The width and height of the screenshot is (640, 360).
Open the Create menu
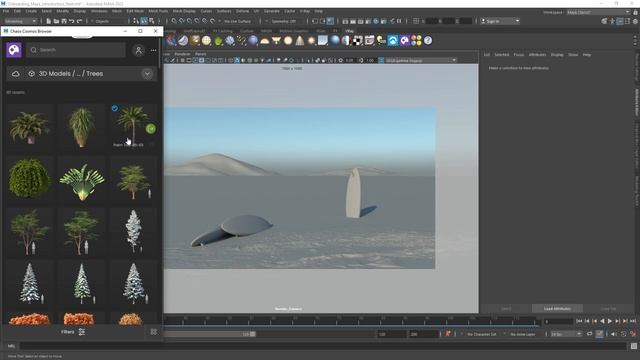pyautogui.click(x=31, y=11)
